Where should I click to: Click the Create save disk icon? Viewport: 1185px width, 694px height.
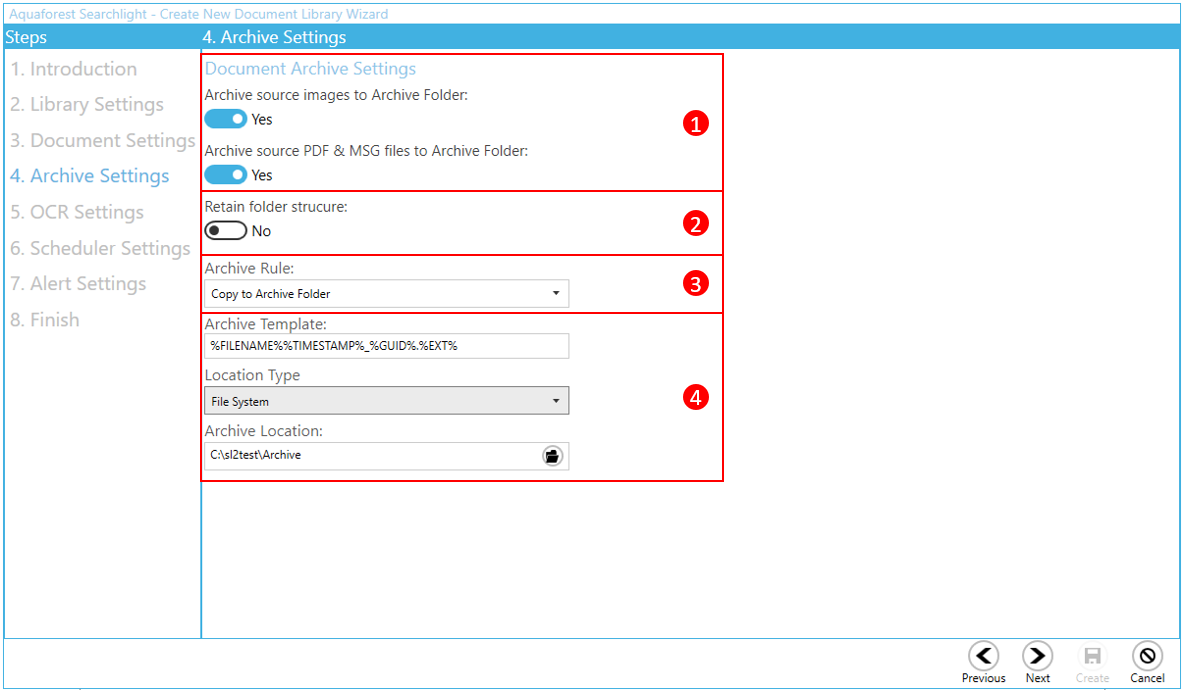[1092, 656]
